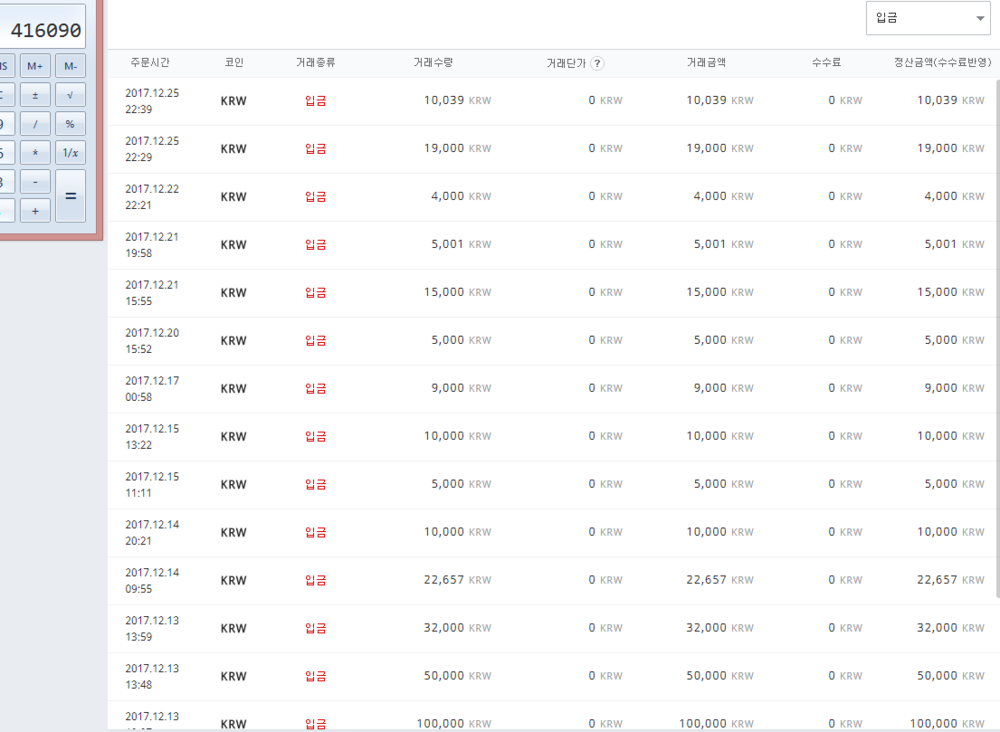Screen dimensions: 1000x732
Task: Click the plus-minus sign calculator key
Action: 35,95
